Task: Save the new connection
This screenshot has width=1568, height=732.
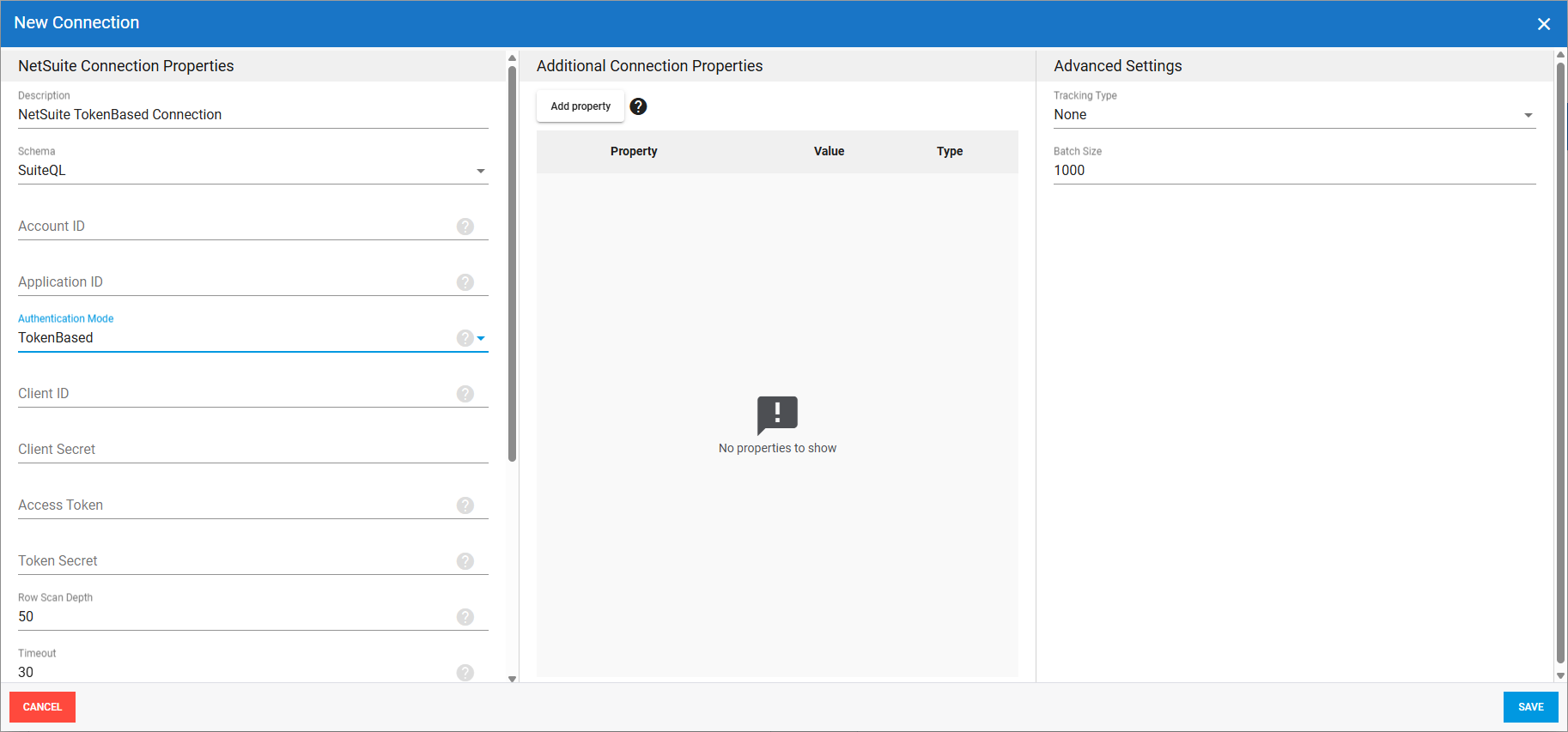Action: click(1530, 707)
